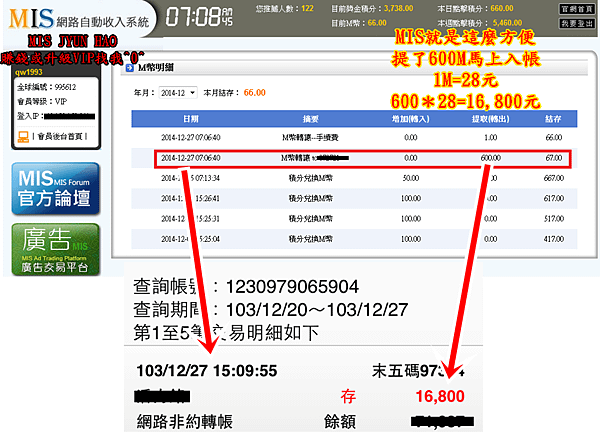Click the 日期 column header
The height and width of the screenshot is (433, 600).
tap(191, 119)
